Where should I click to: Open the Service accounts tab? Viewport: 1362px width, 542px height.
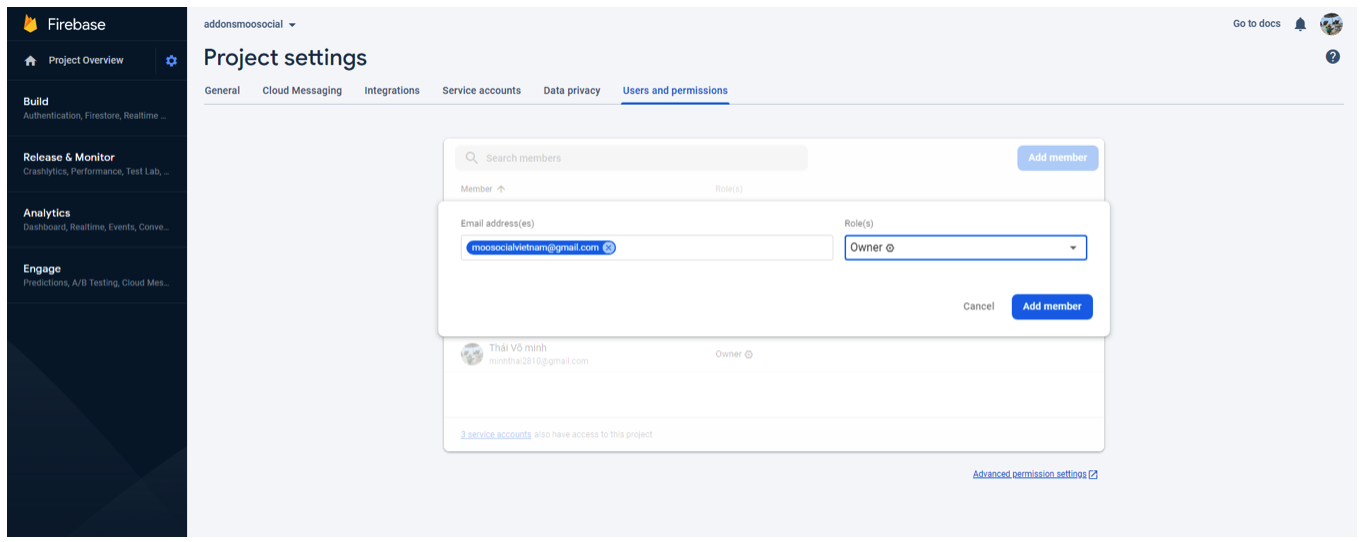click(x=481, y=91)
